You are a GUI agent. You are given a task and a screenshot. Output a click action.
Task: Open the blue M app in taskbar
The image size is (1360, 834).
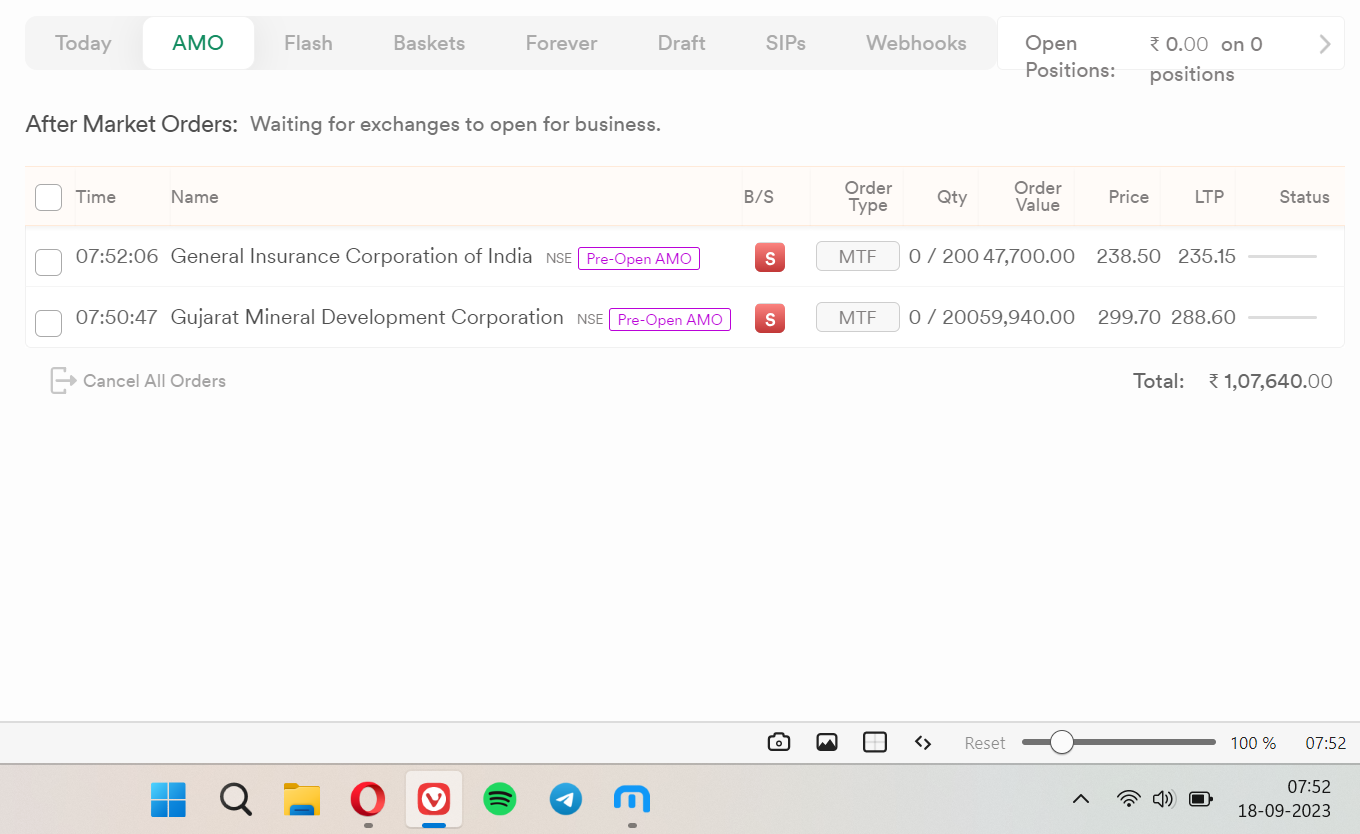point(632,799)
